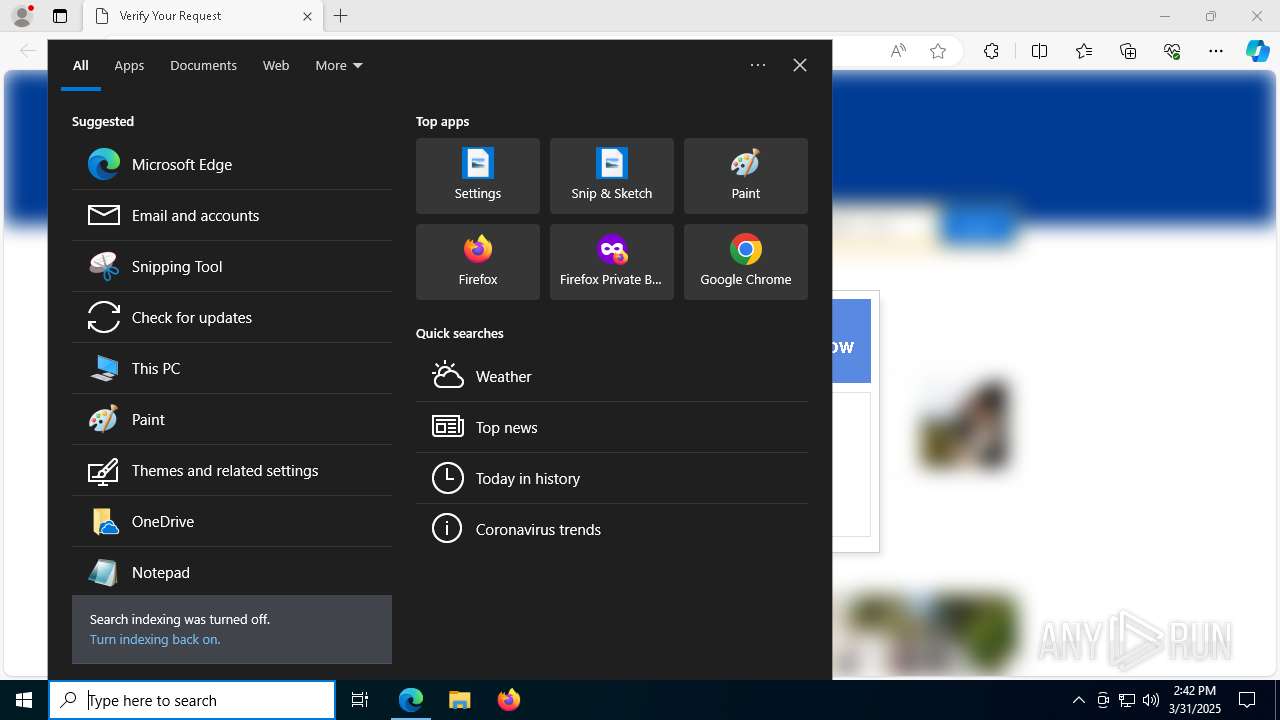
Task: Switch to Documents search tab
Action: pos(203,65)
